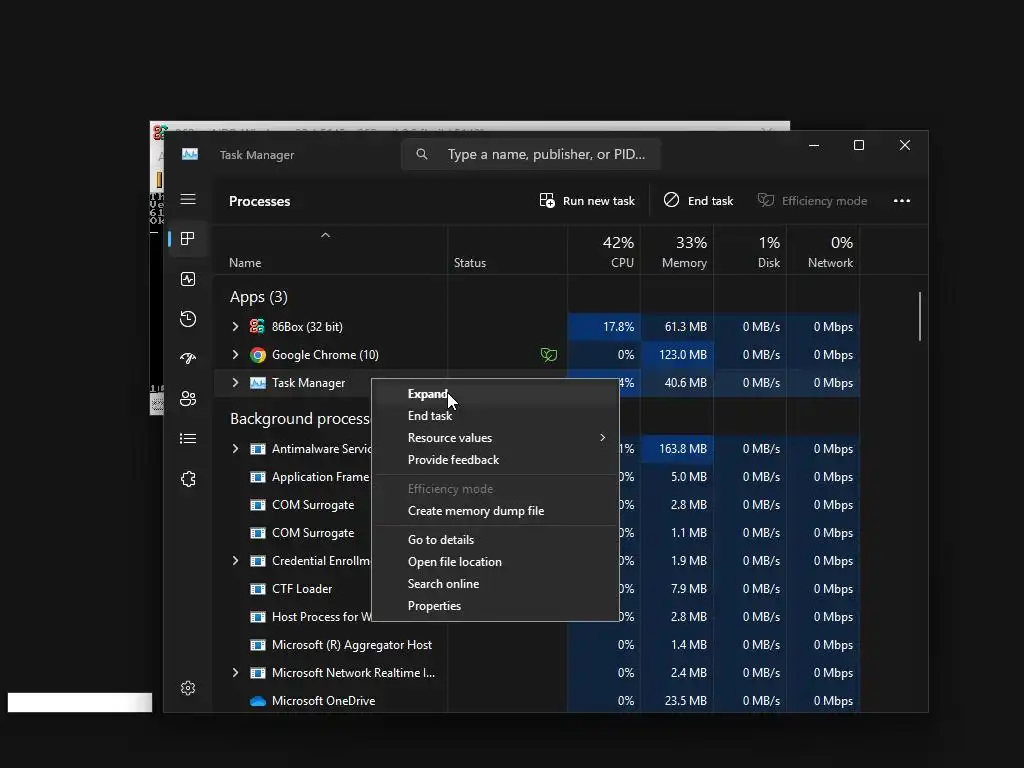Expand the 86Box (32 bit) process group
The image size is (1024, 768).
pyautogui.click(x=236, y=327)
